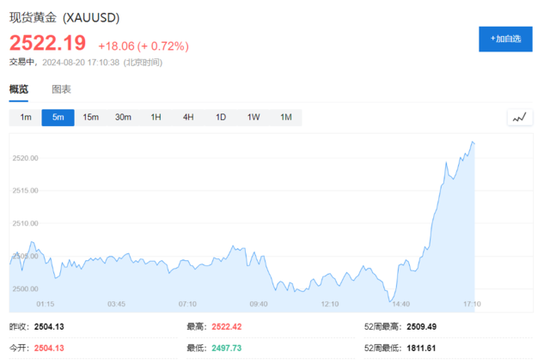Switch to the 概览 tab
This screenshot has width=550, height=364.
tap(19, 89)
